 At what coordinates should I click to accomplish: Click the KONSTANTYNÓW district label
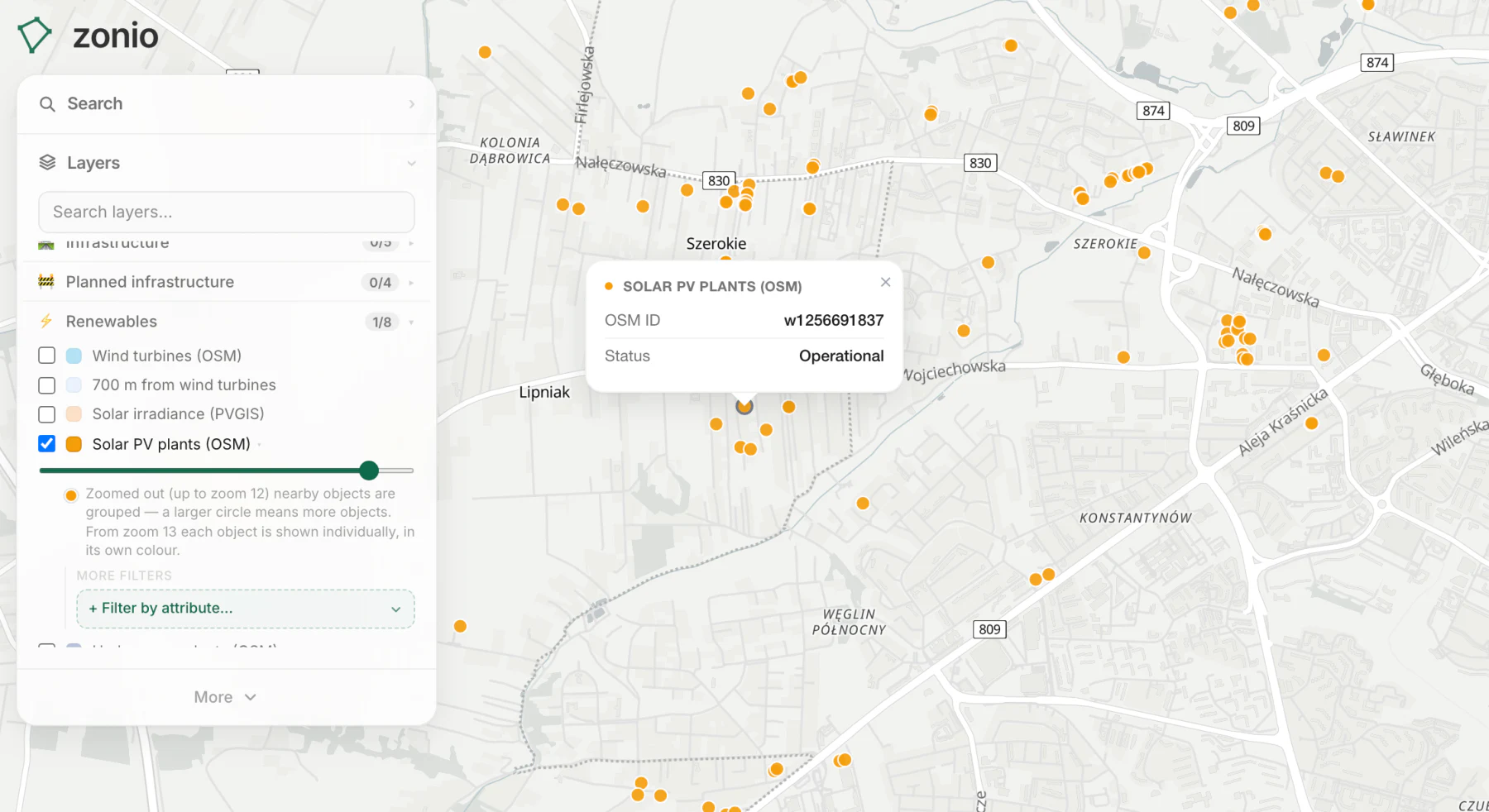[x=1136, y=518]
